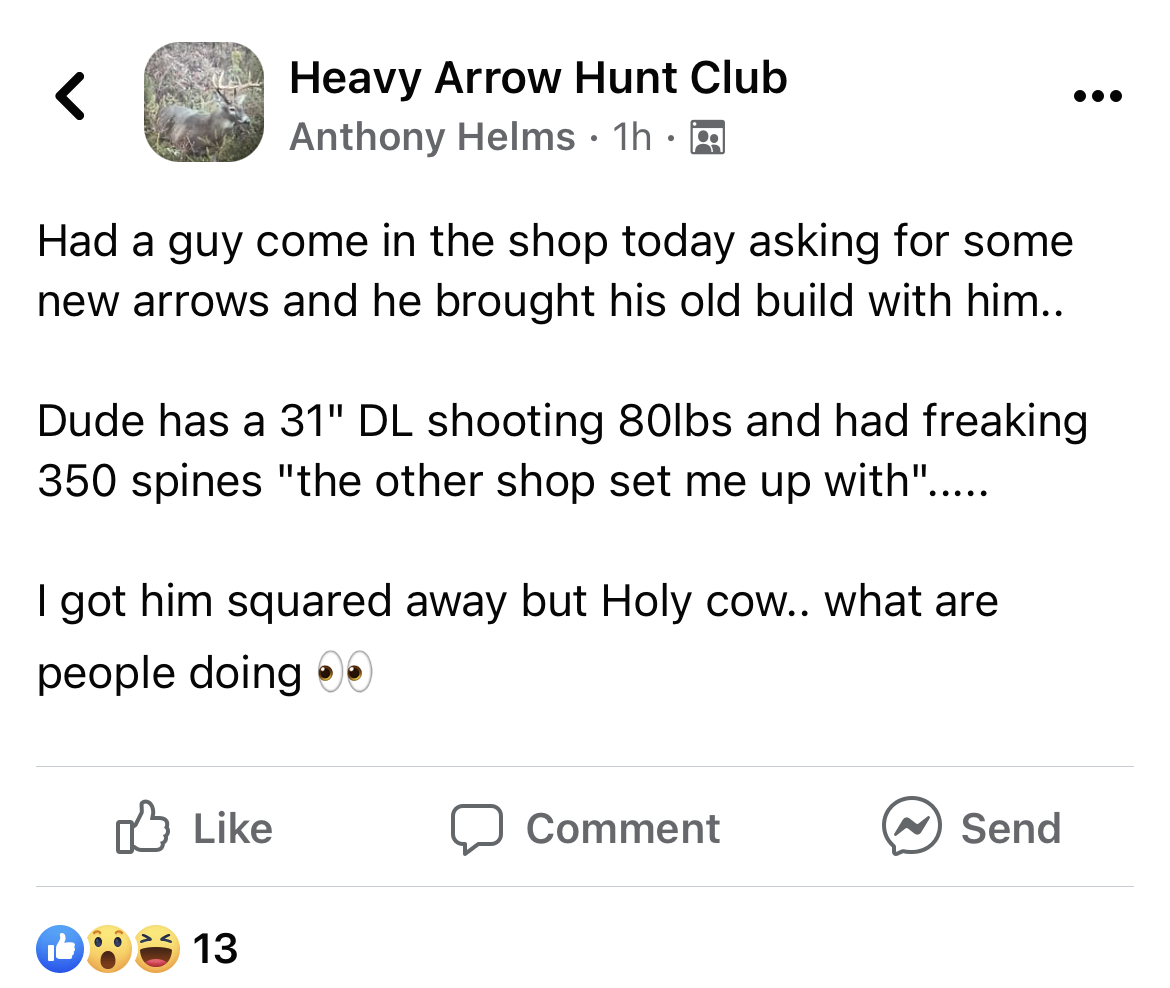The height and width of the screenshot is (988, 1170).
Task: Open the list of 13 reactions
Action: coord(215,948)
